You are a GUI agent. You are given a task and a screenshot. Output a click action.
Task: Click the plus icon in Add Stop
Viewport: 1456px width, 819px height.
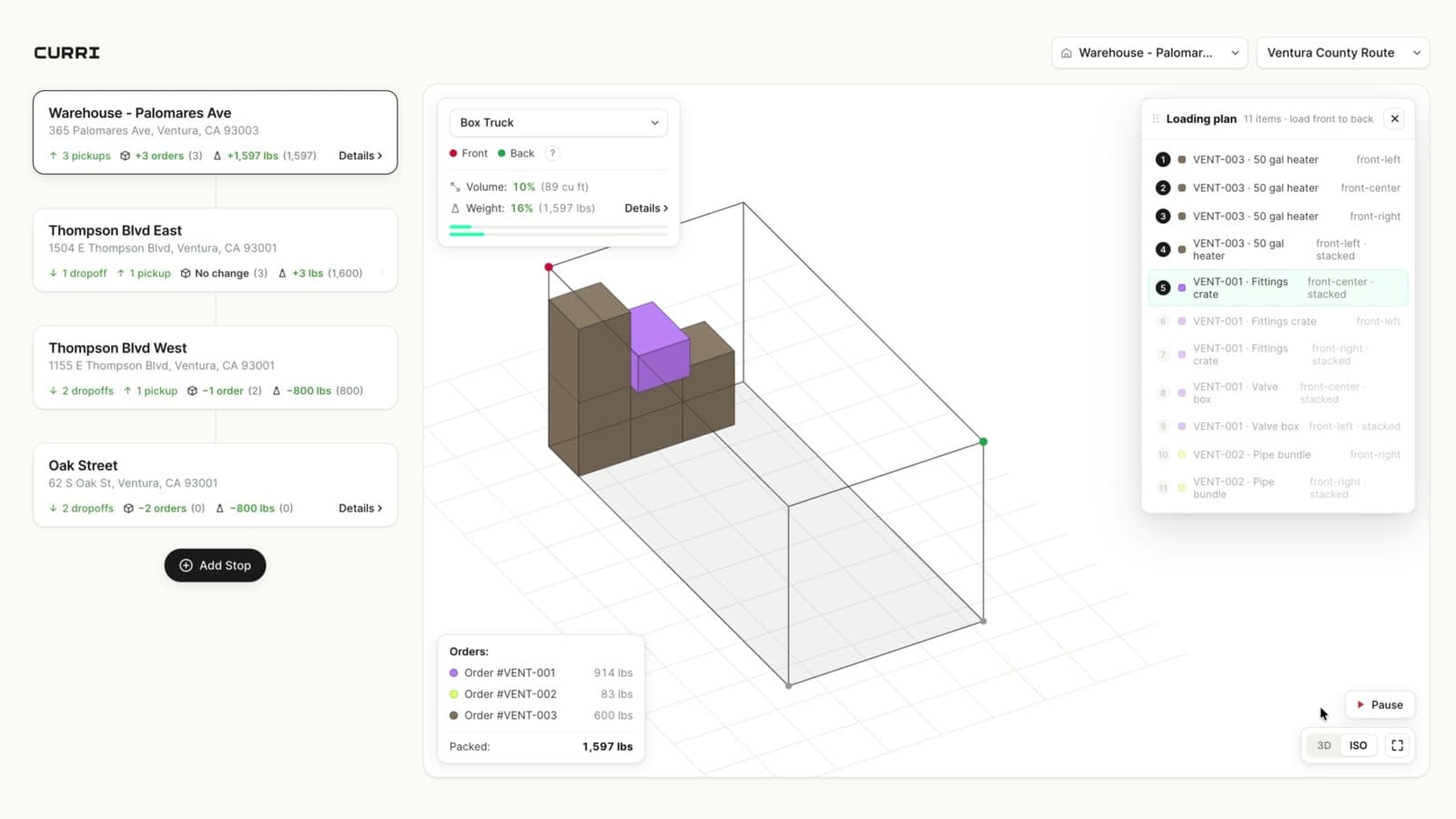(186, 565)
